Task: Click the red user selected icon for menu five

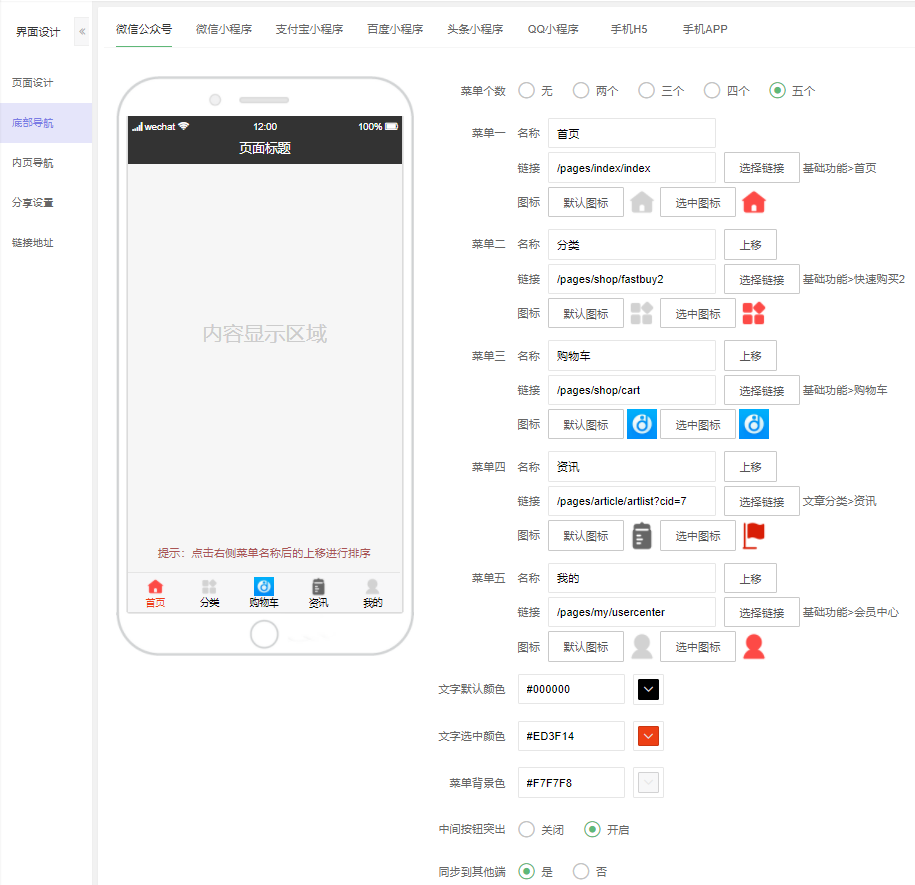Action: pos(754,647)
